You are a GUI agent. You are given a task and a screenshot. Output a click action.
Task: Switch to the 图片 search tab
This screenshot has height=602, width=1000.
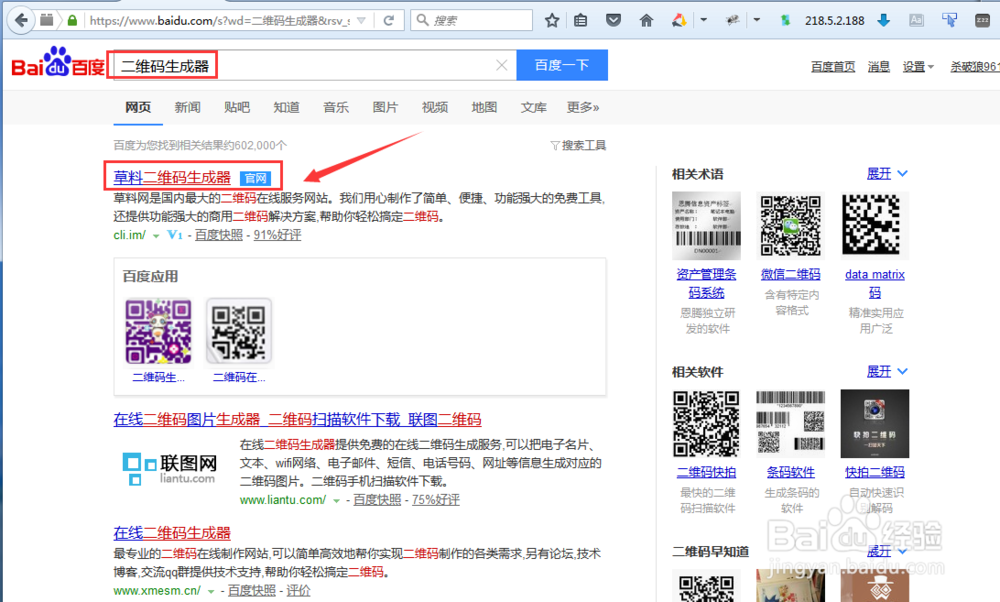(x=385, y=107)
